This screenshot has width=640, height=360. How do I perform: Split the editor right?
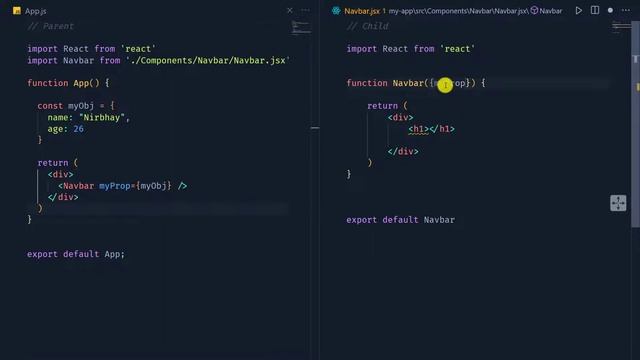pyautogui.click(x=595, y=11)
